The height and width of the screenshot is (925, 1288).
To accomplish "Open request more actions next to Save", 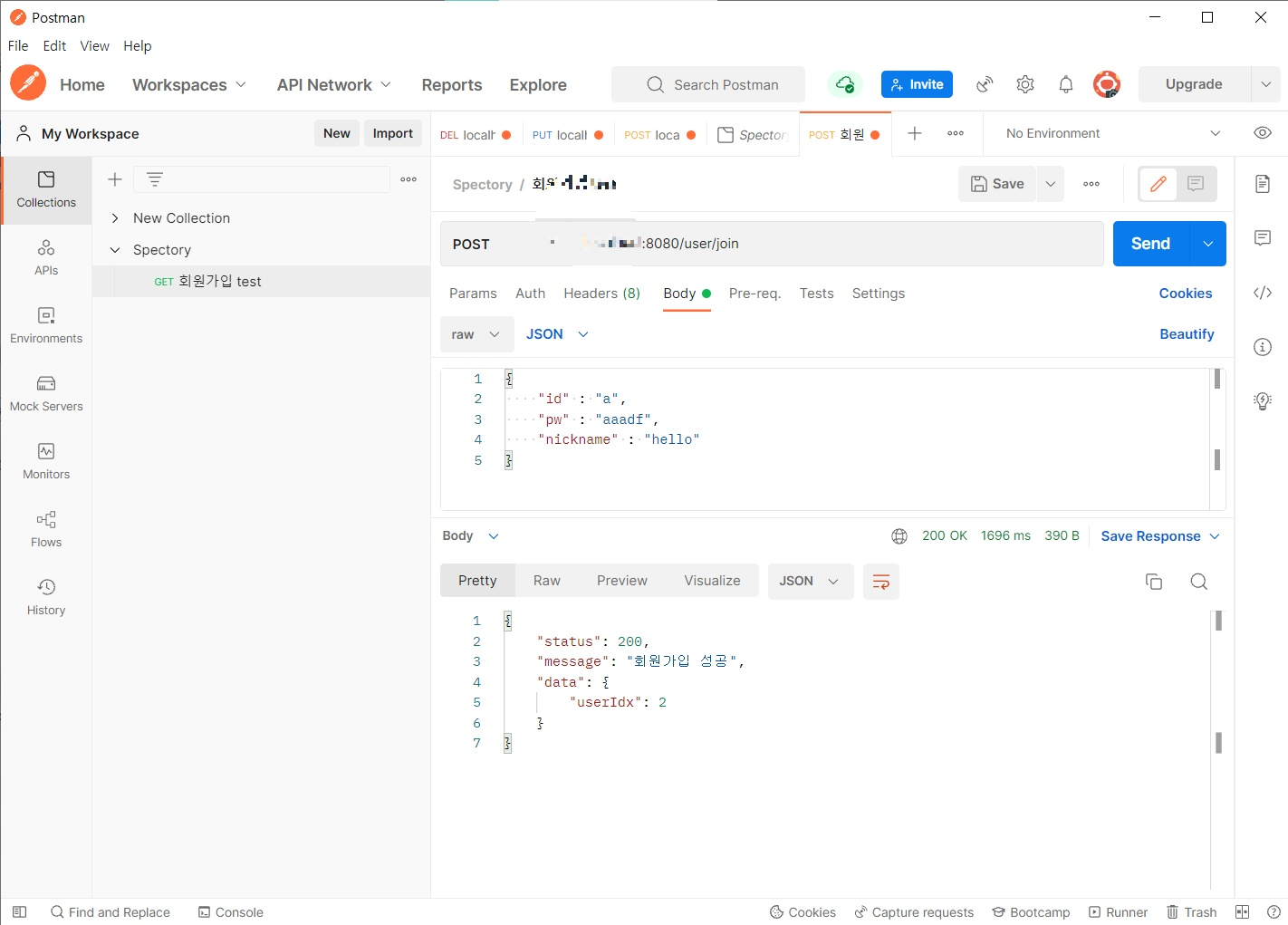I will click(1091, 184).
